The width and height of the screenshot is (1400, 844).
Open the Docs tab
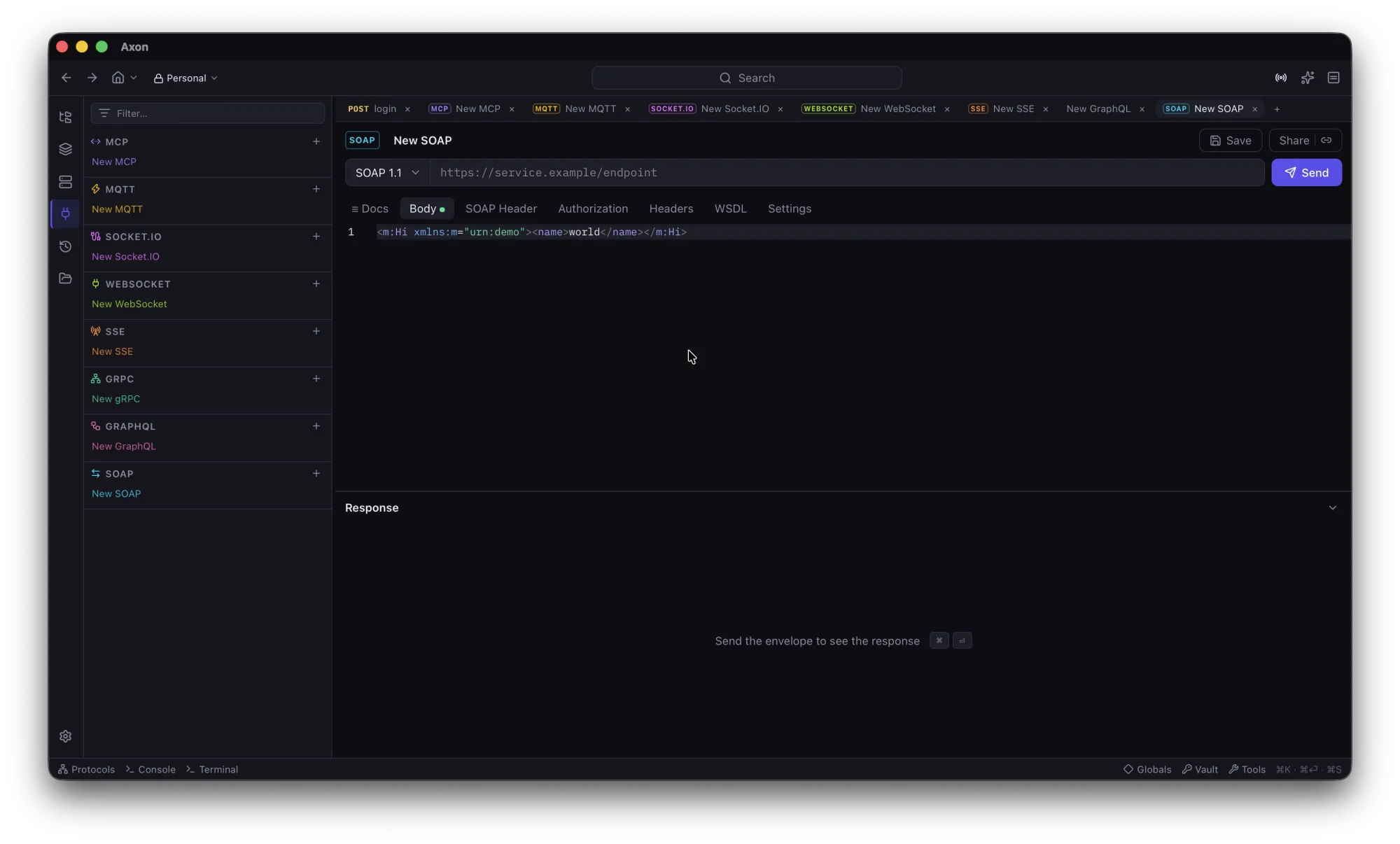point(370,209)
